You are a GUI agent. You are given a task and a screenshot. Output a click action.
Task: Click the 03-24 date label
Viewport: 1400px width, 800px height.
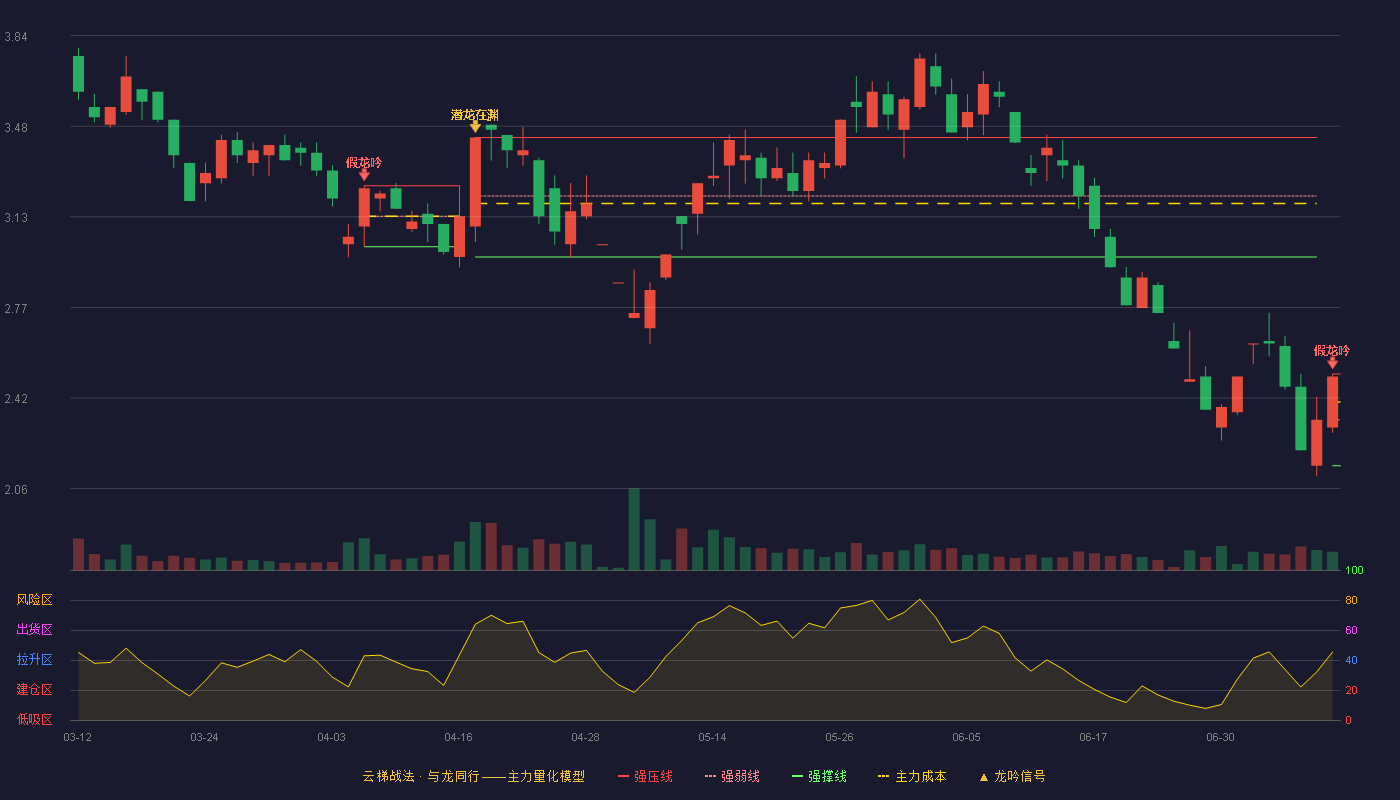(x=204, y=737)
